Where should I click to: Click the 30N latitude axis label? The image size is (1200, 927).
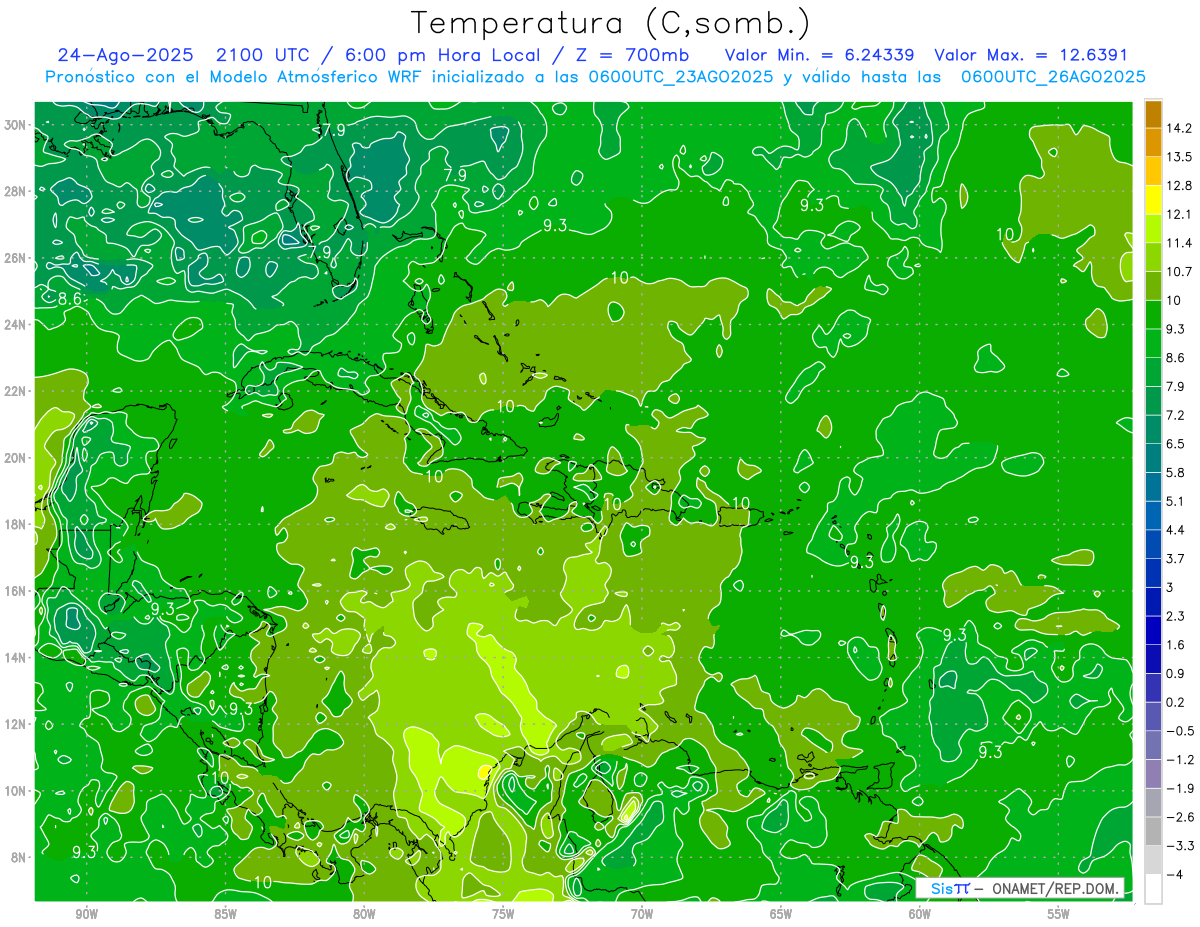pos(17,125)
